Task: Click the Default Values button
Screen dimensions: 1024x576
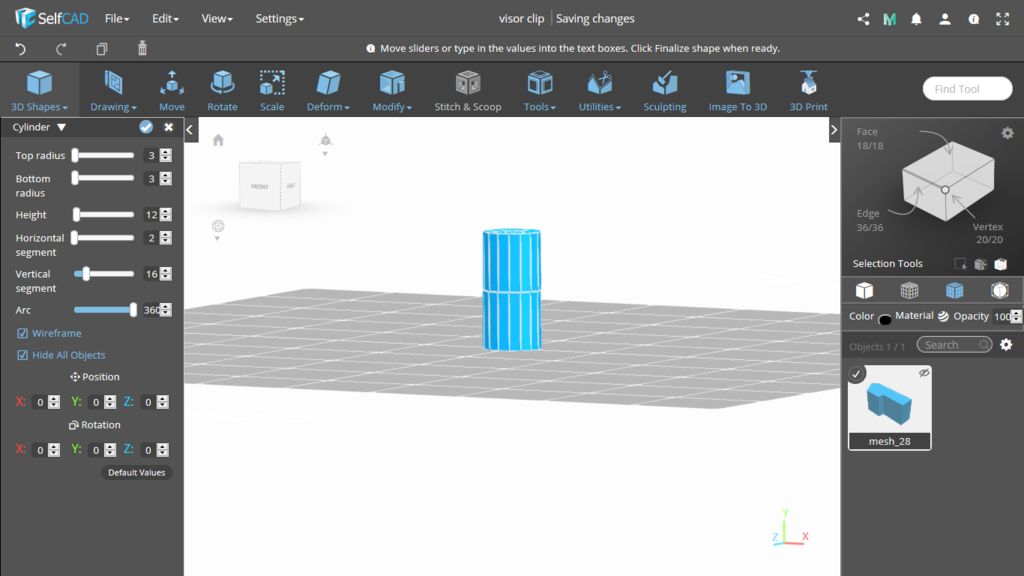Action: tap(136, 472)
